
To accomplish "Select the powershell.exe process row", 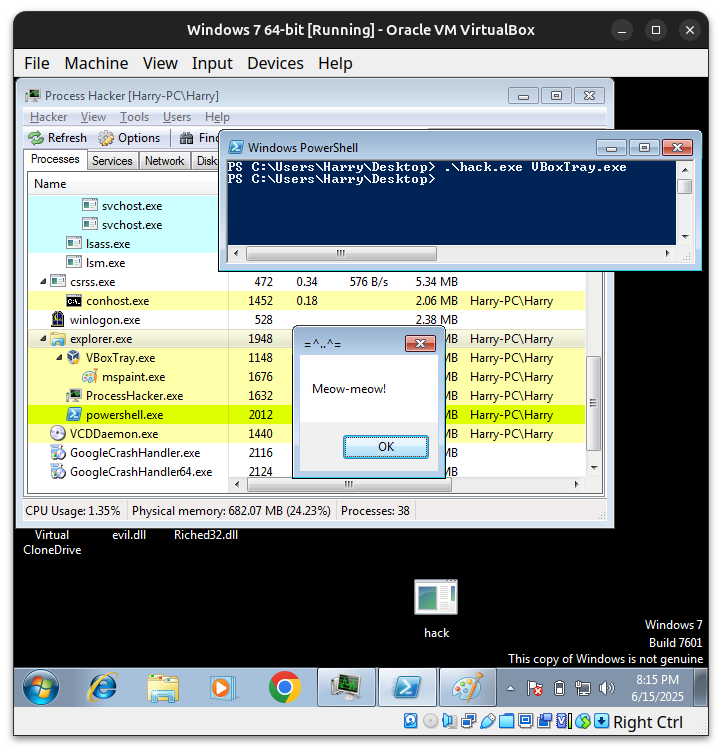I will tap(306, 414).
